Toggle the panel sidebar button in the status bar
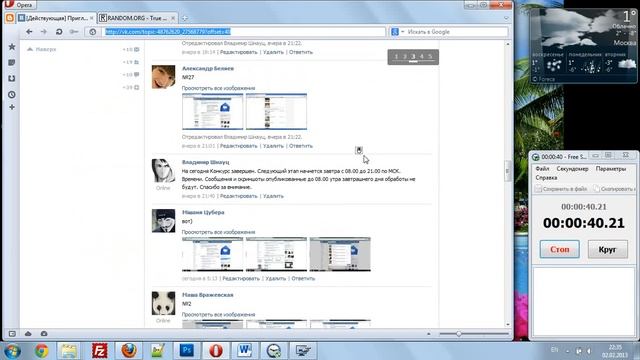The image size is (640, 360). [x=12, y=333]
